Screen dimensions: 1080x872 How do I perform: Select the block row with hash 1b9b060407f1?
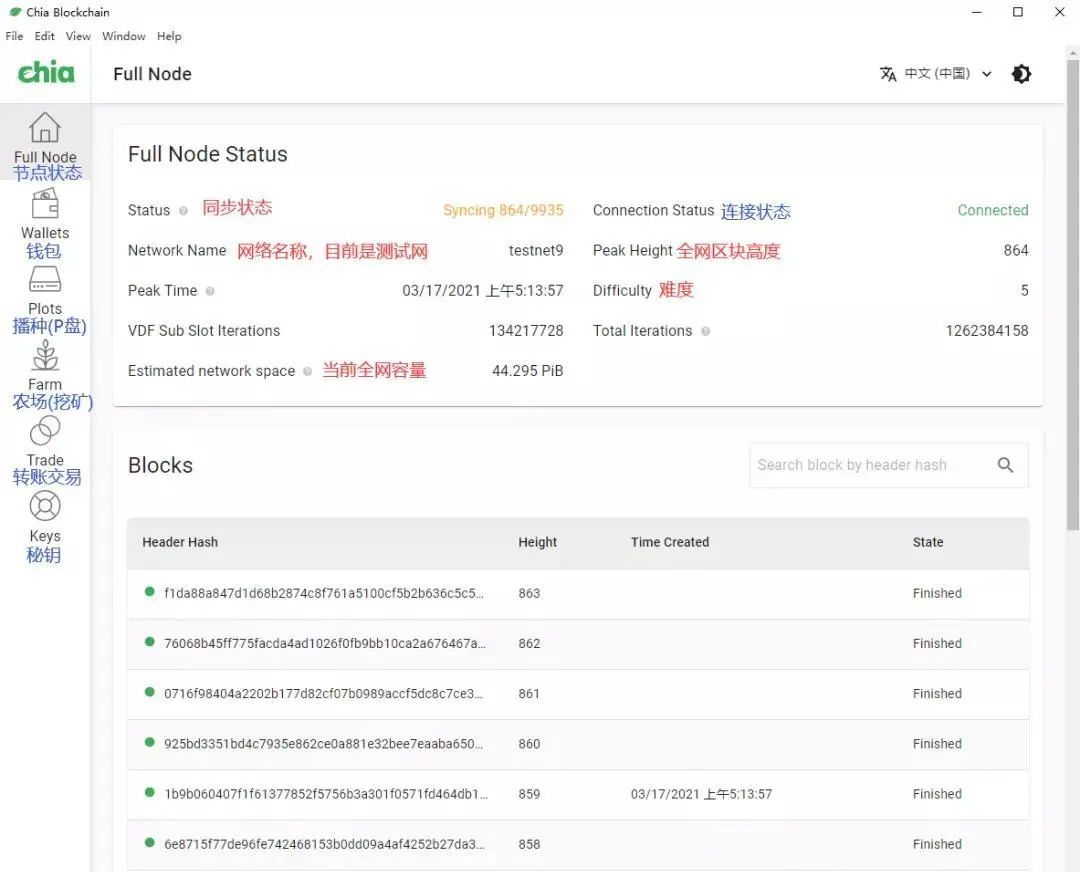click(578, 794)
